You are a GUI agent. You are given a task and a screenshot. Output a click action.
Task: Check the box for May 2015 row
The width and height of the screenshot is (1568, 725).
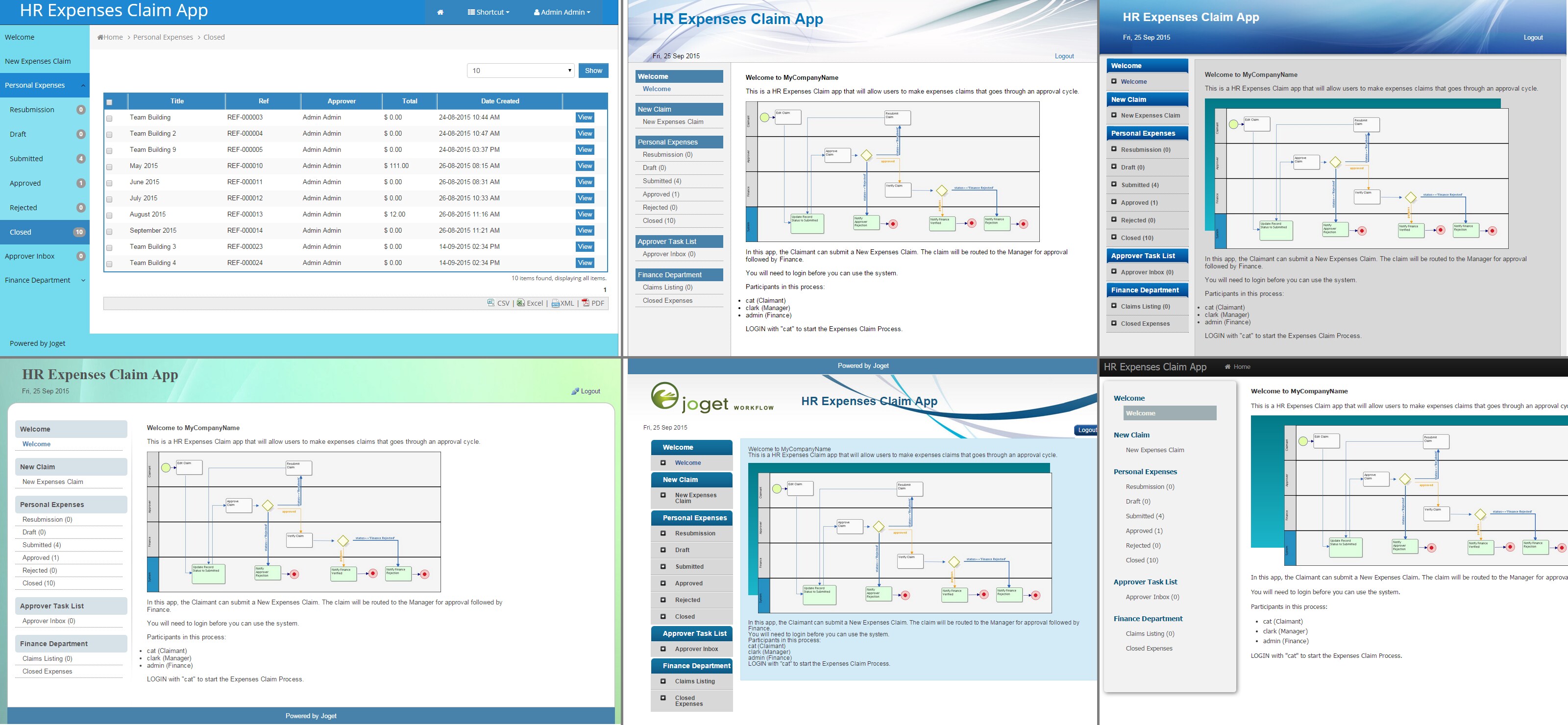point(110,167)
